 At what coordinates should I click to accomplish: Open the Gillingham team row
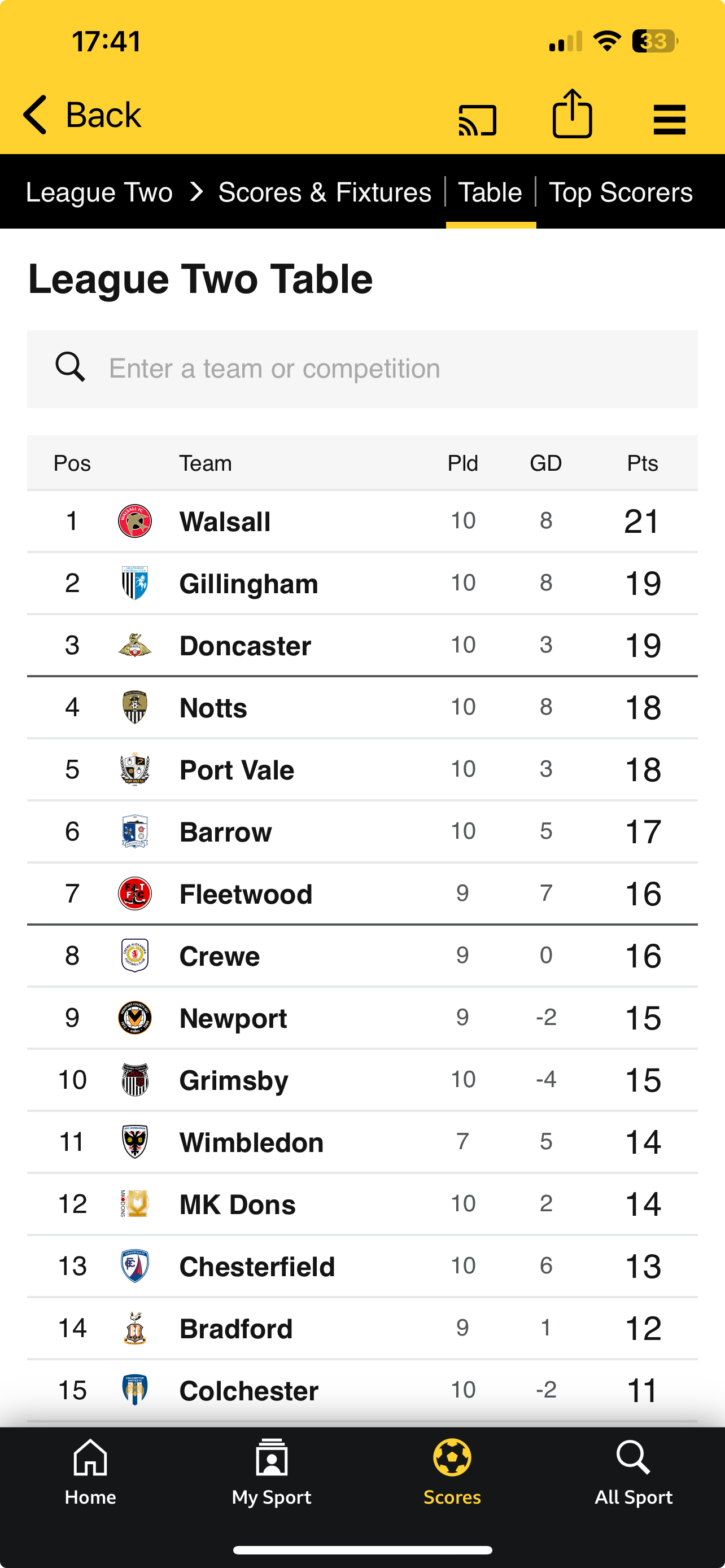362,583
